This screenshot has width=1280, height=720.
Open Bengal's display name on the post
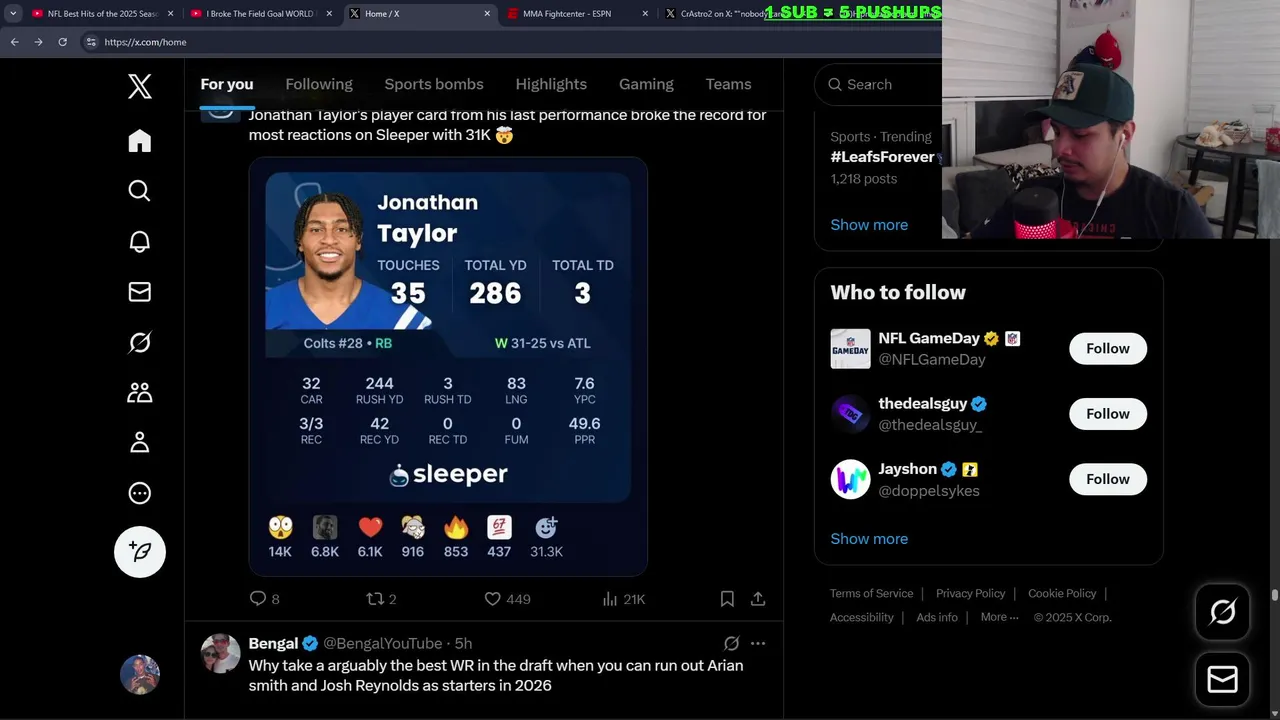click(273, 643)
